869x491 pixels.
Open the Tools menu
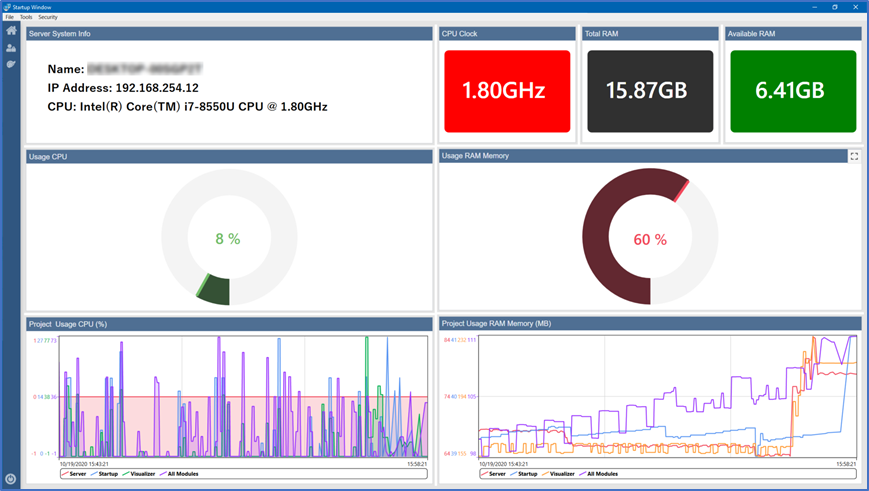26,17
